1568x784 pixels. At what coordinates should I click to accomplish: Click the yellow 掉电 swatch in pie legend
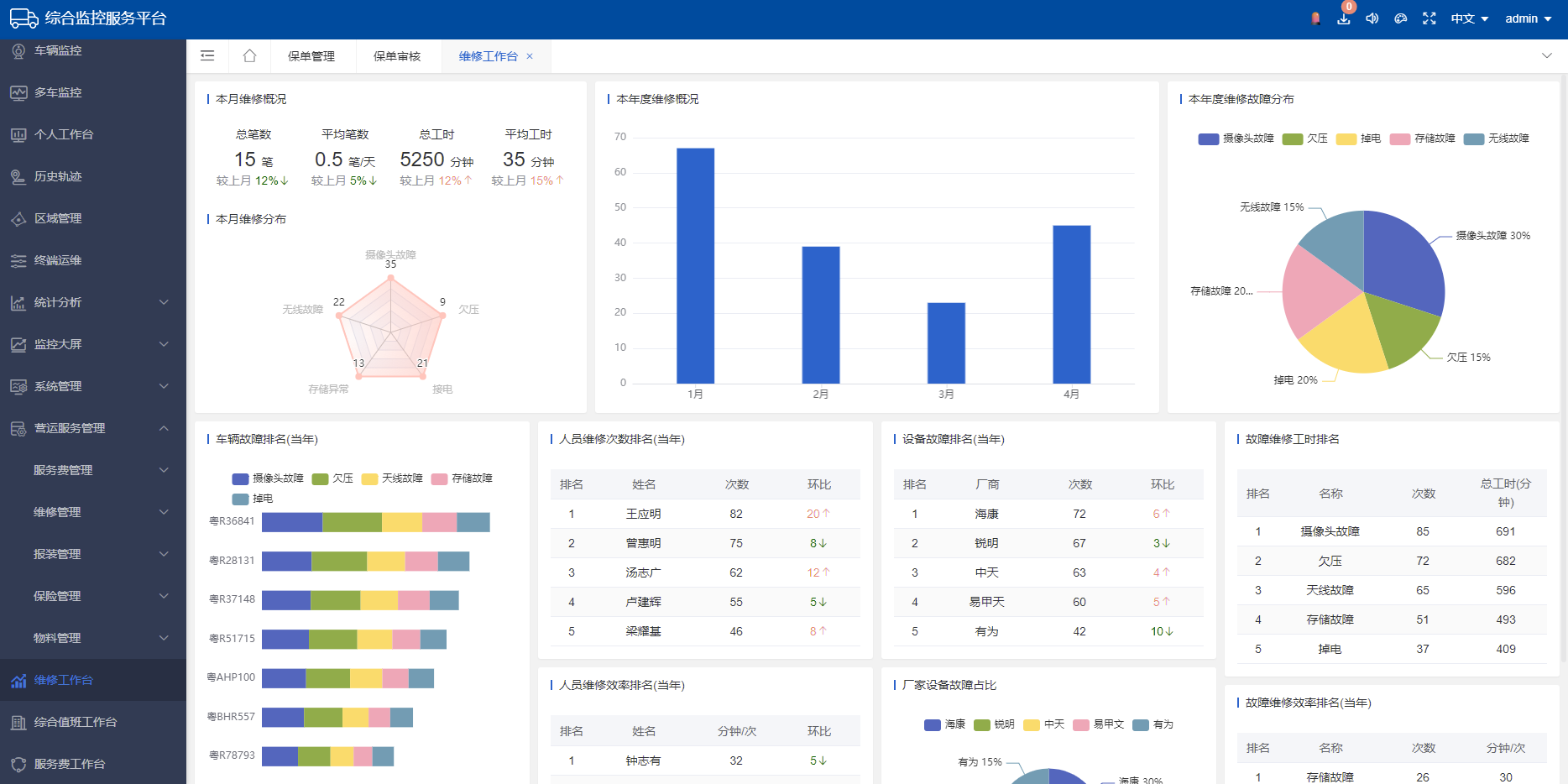[x=1346, y=139]
